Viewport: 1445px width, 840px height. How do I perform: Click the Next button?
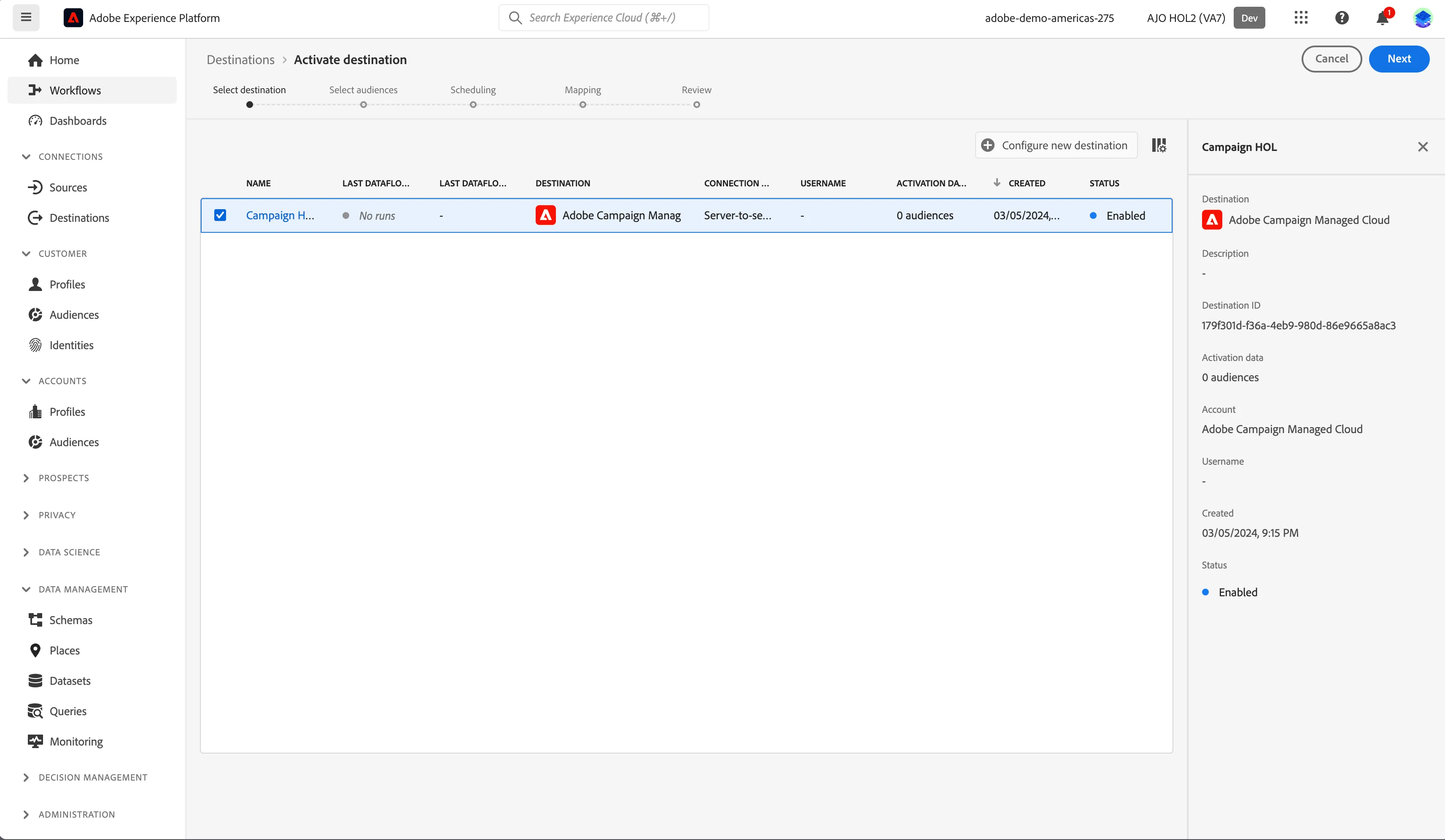[1399, 59]
